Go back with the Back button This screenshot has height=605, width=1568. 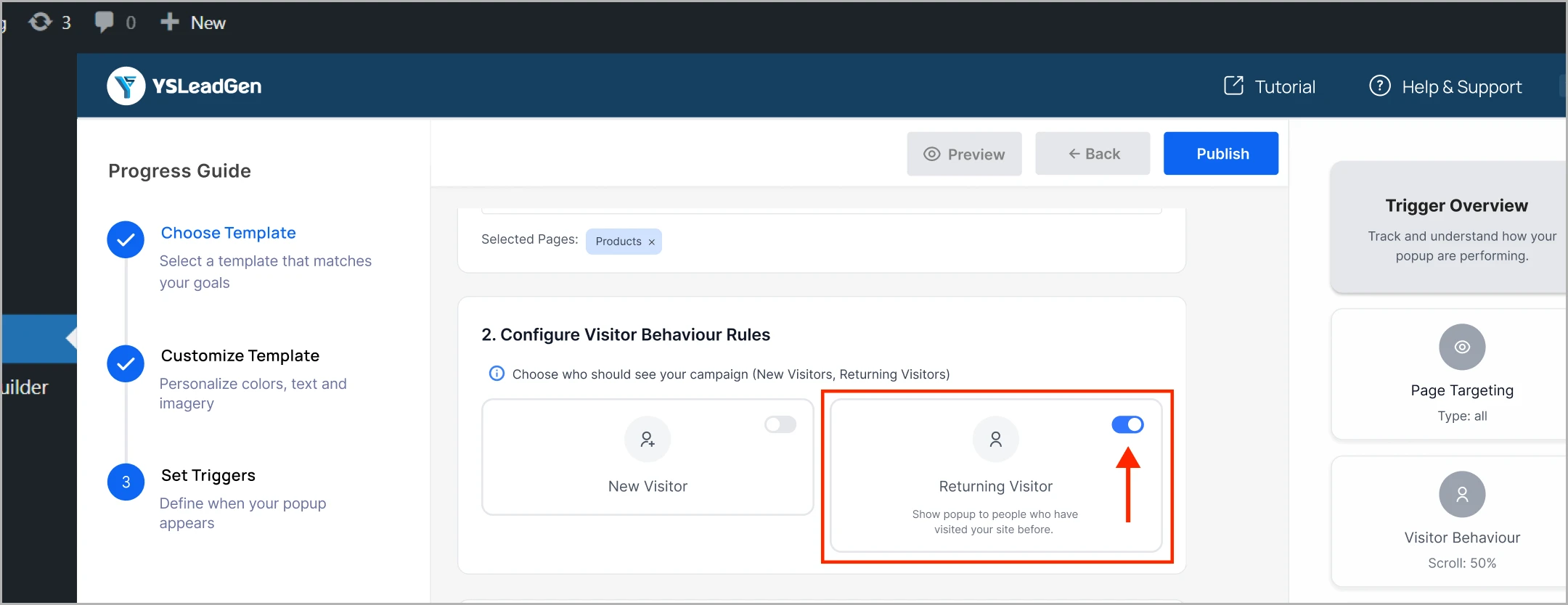tap(1093, 154)
